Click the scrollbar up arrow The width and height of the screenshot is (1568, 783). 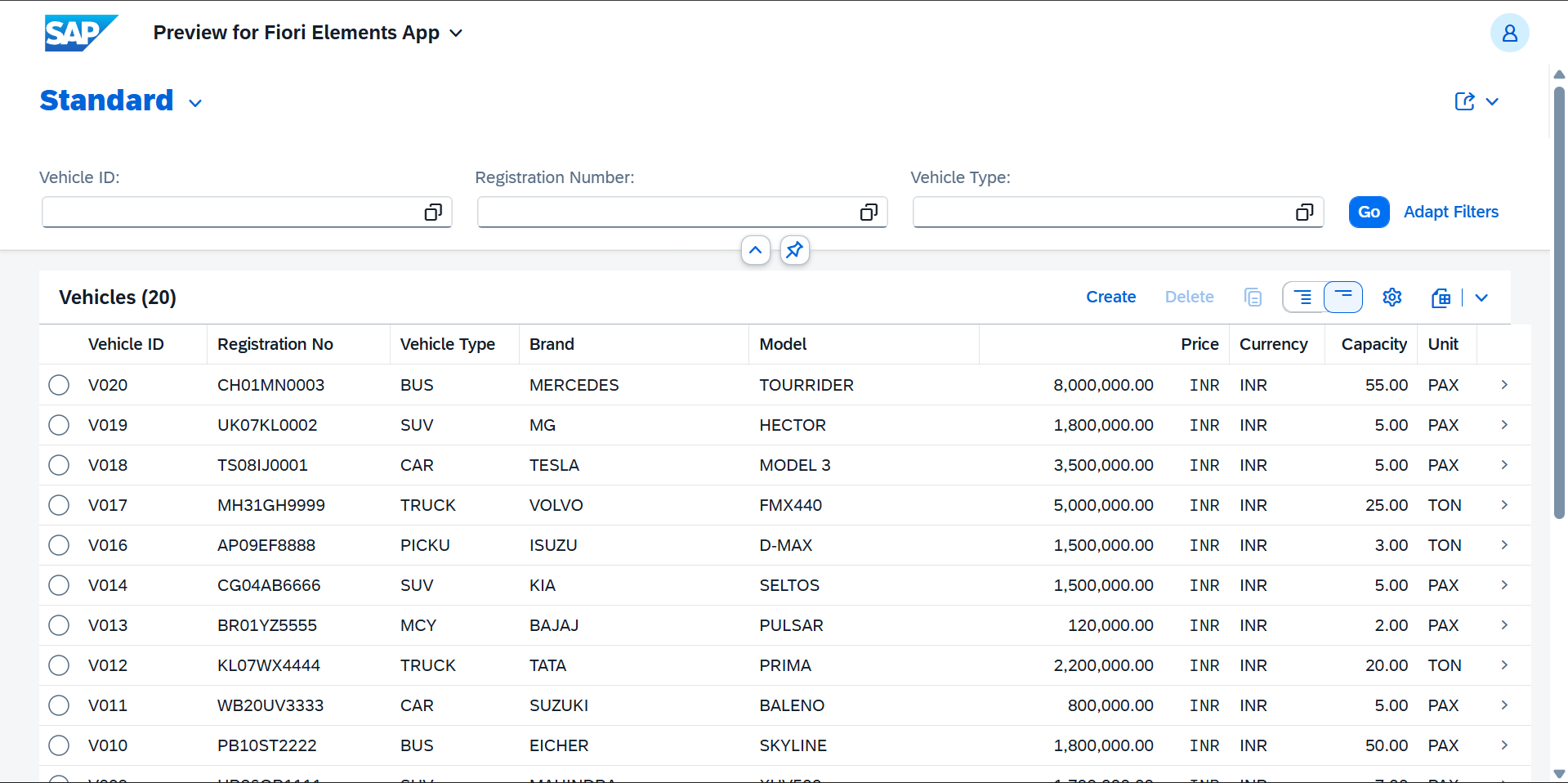click(x=1559, y=74)
